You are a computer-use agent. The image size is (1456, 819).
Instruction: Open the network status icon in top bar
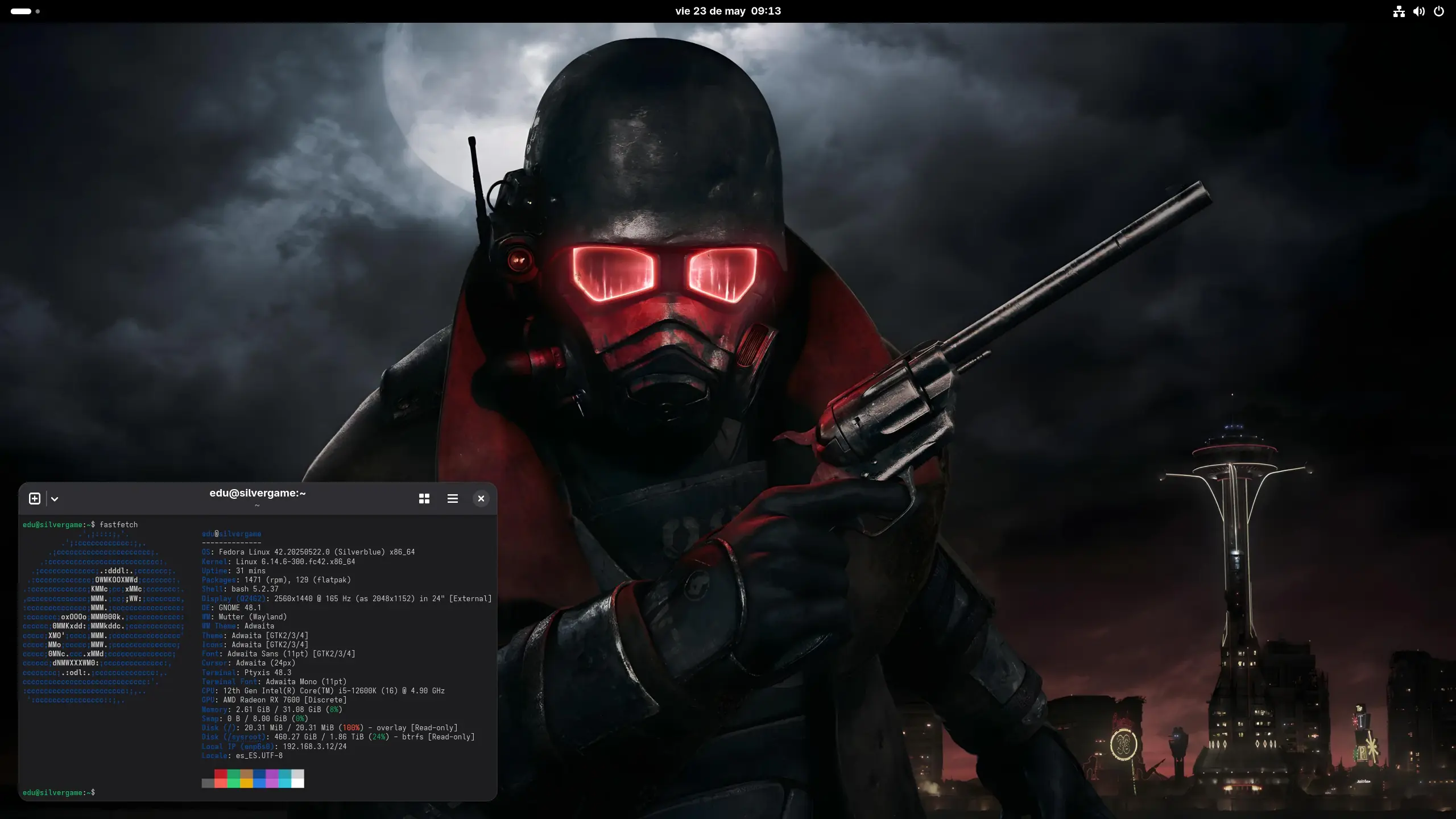click(1399, 11)
